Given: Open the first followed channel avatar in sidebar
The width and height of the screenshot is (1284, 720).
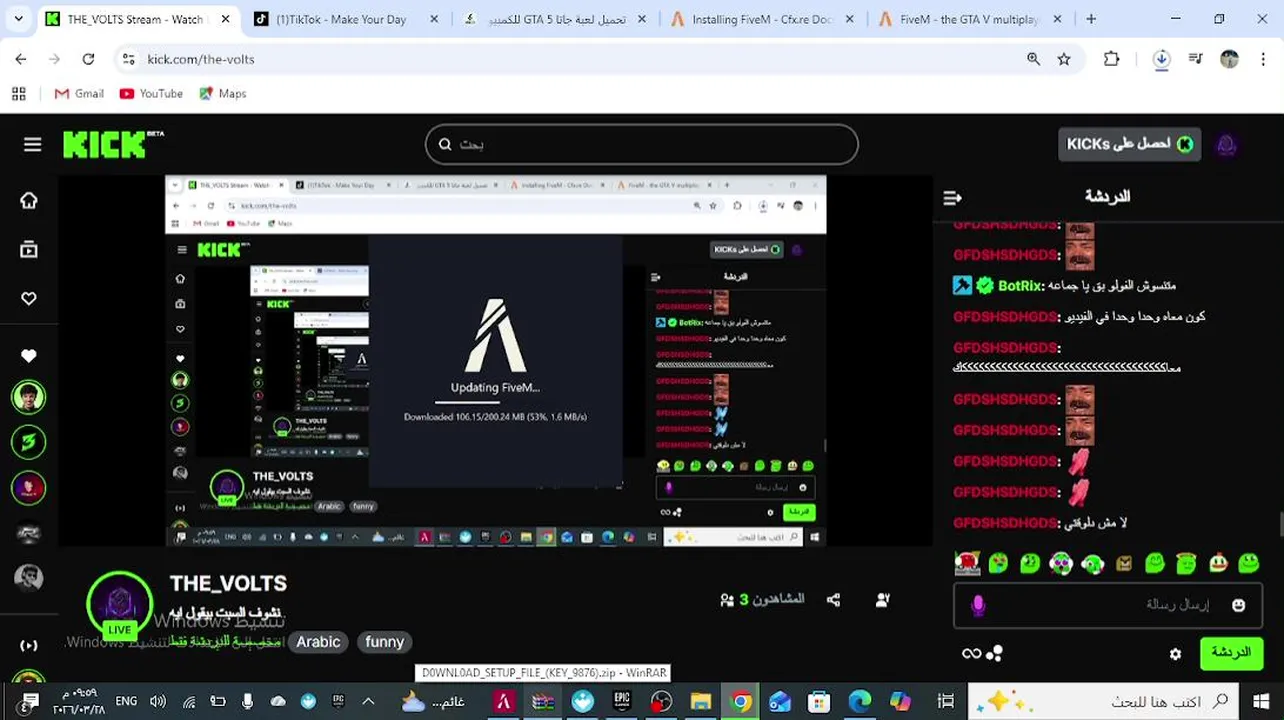Looking at the screenshot, I should click(x=29, y=397).
